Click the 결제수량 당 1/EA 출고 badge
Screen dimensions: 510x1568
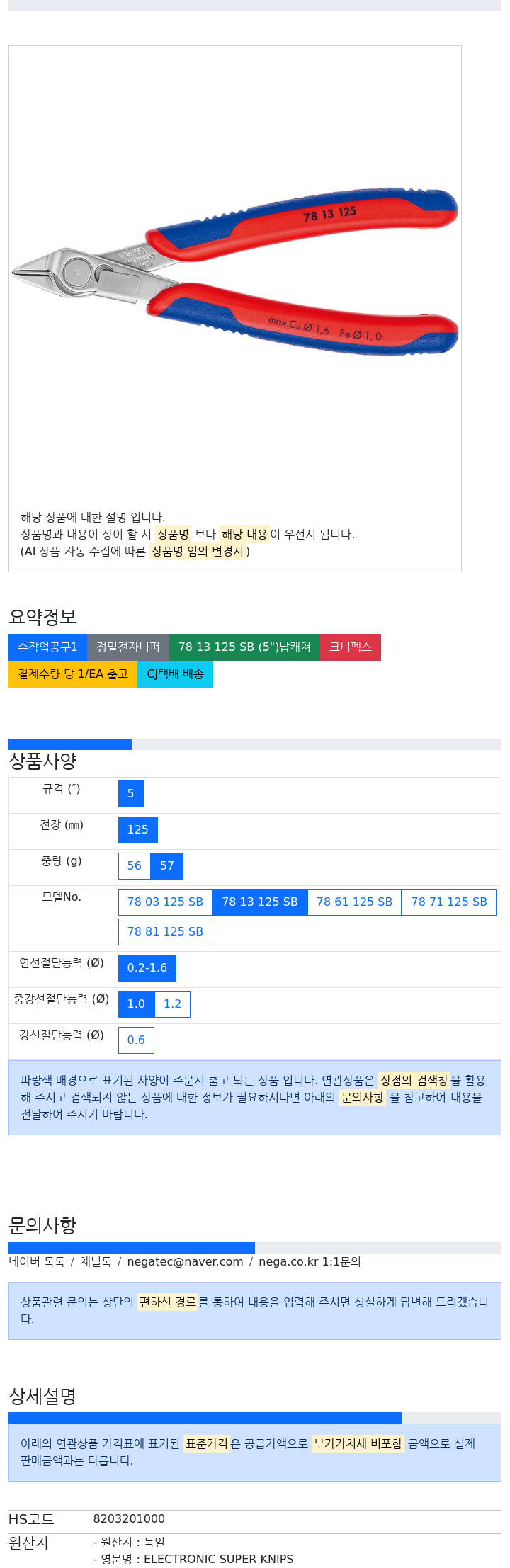(73, 674)
